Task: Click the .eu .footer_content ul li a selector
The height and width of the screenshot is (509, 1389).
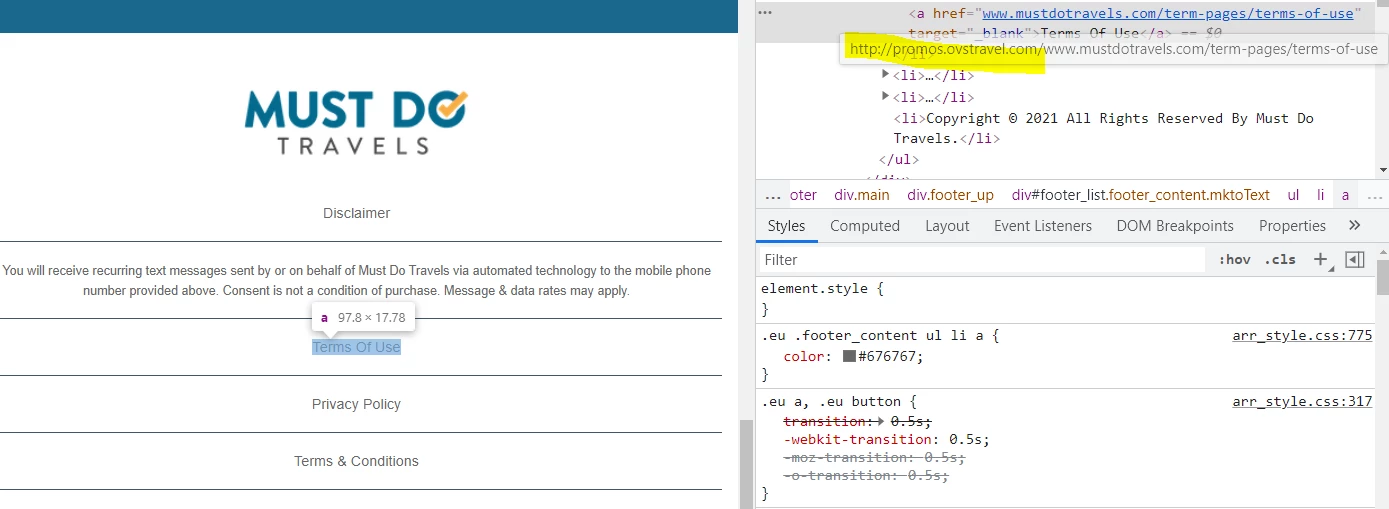Action: (x=874, y=336)
